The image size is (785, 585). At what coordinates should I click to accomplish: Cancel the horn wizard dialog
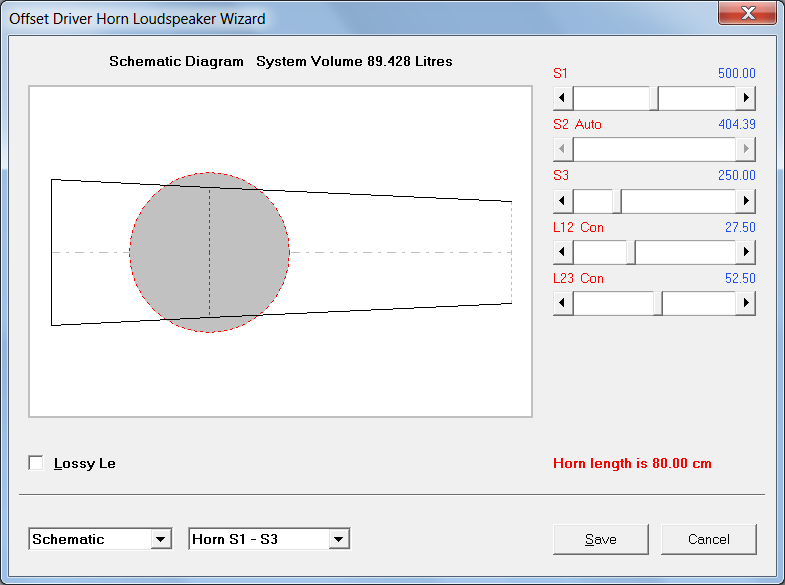708,539
